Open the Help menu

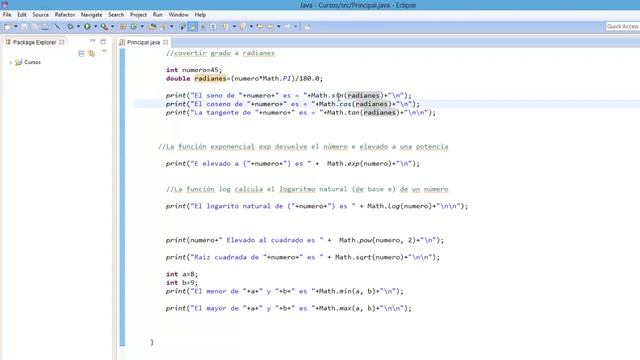(200, 15)
